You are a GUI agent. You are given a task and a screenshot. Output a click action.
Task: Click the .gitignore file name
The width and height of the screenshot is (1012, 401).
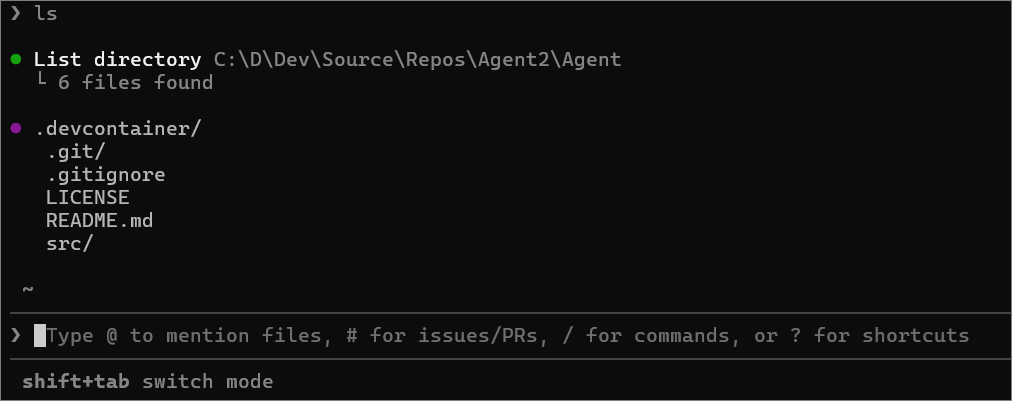point(106,175)
